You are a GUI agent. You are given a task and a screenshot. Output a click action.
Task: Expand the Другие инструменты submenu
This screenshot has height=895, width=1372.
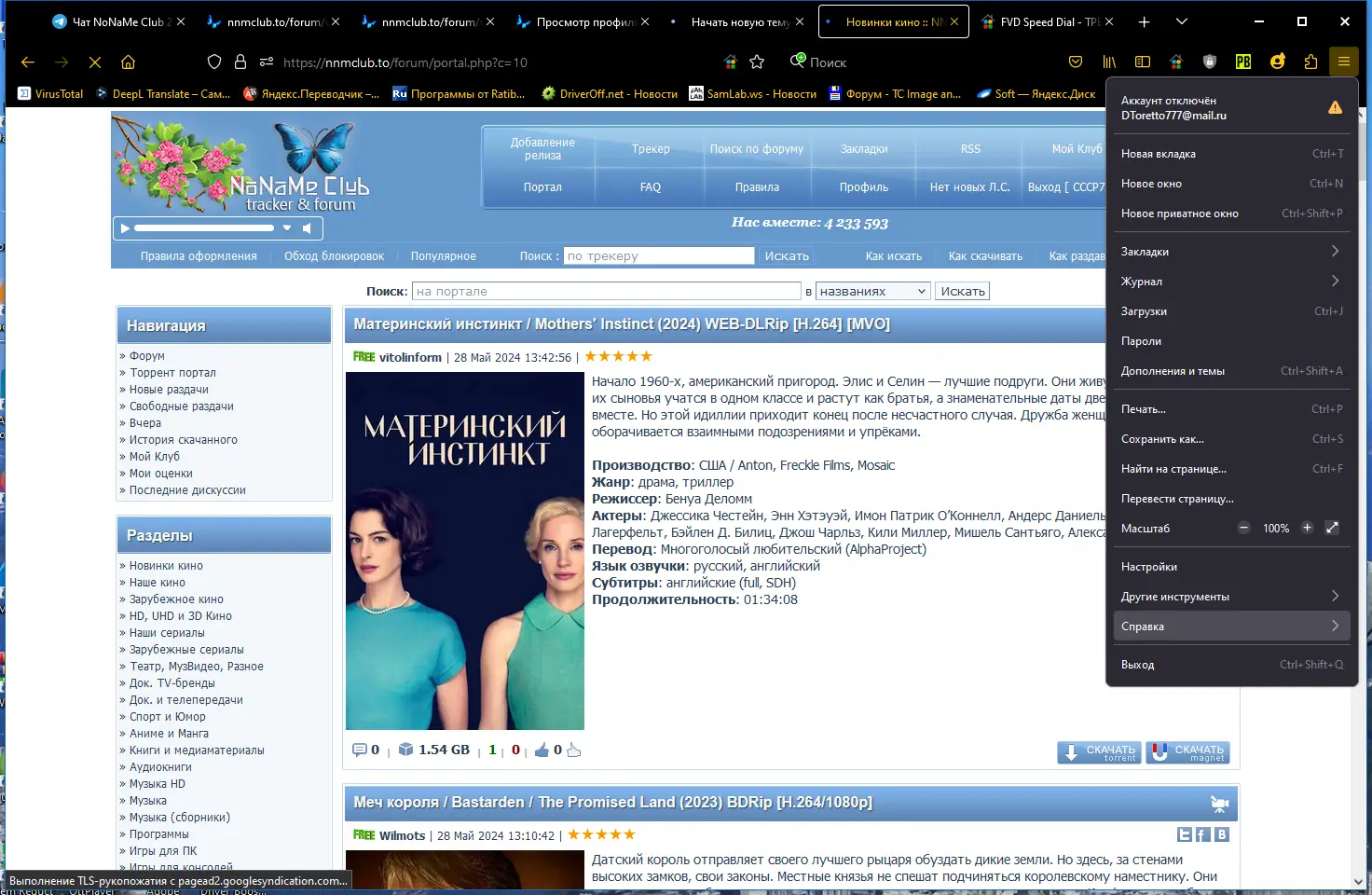click(x=1231, y=597)
